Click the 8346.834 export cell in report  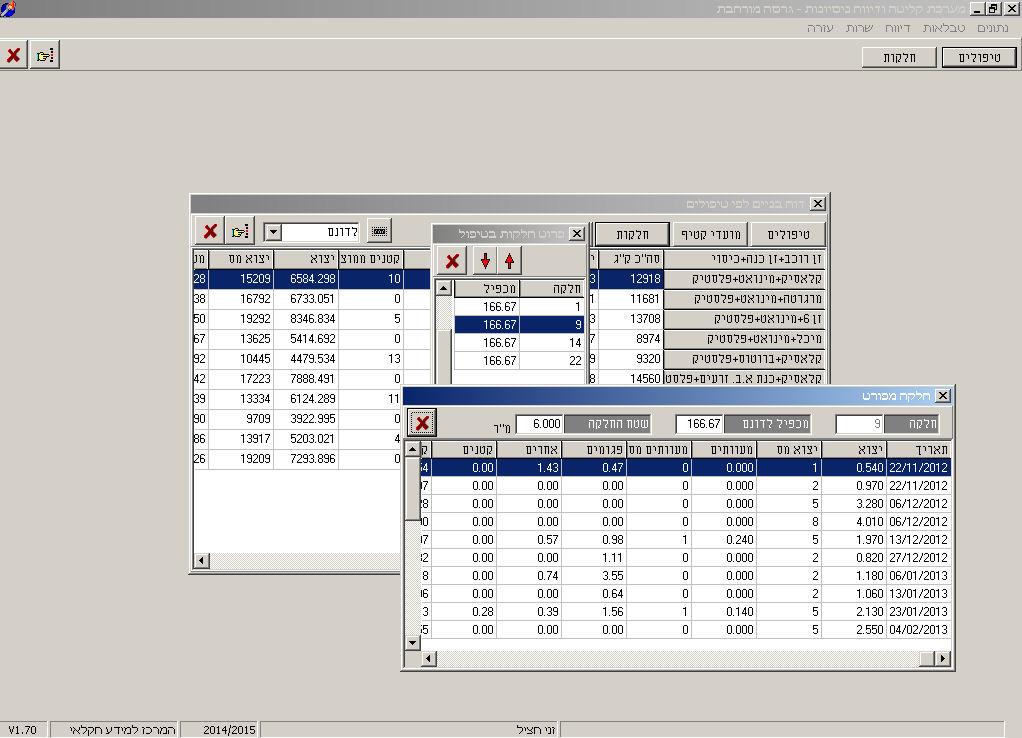coord(306,319)
